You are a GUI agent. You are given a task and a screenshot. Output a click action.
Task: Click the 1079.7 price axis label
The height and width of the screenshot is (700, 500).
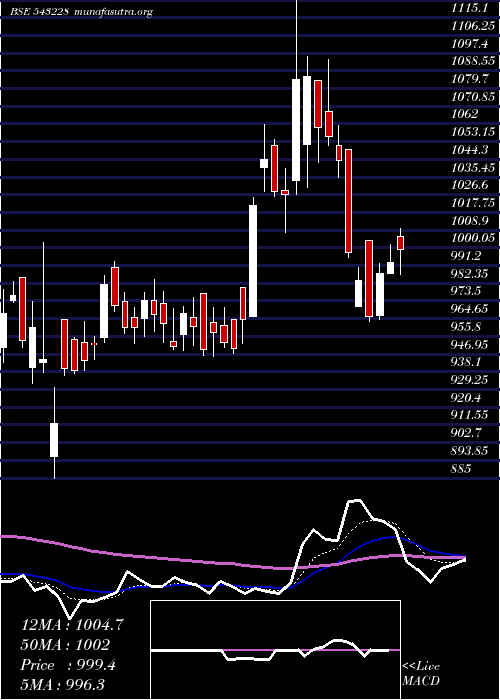(x=469, y=79)
